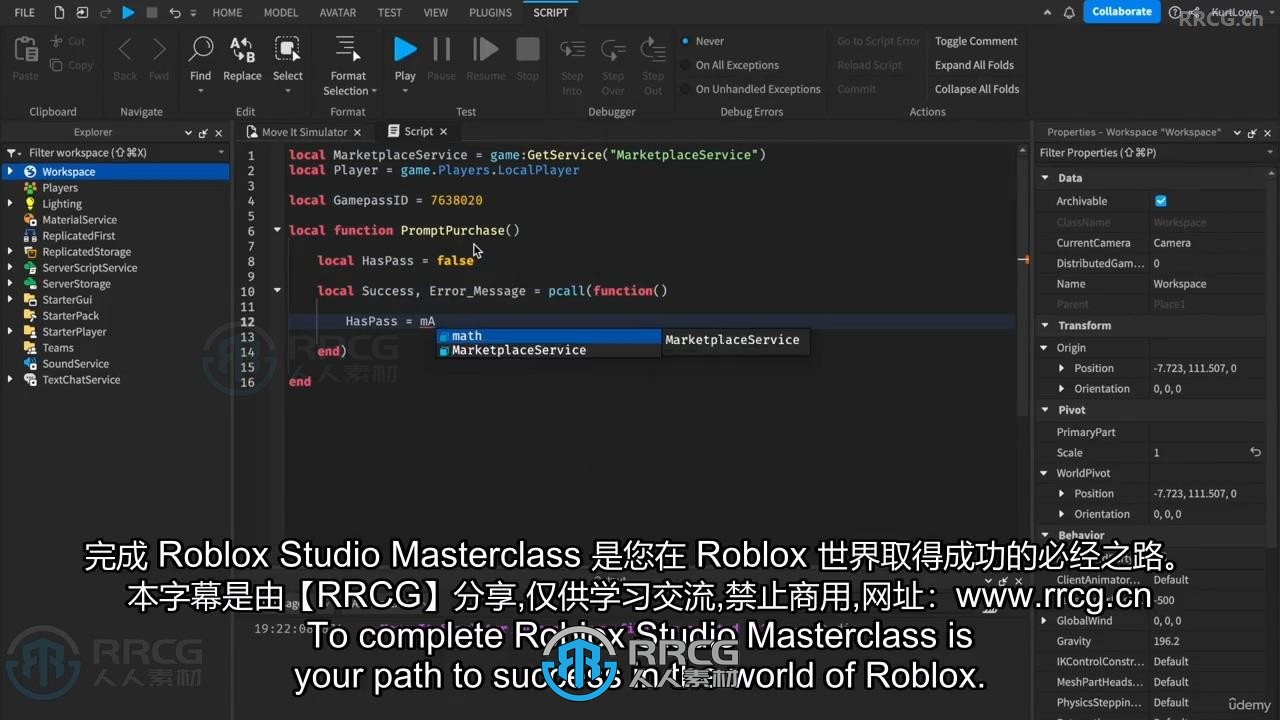
Task: Collapse the Data properties section
Action: point(1045,178)
